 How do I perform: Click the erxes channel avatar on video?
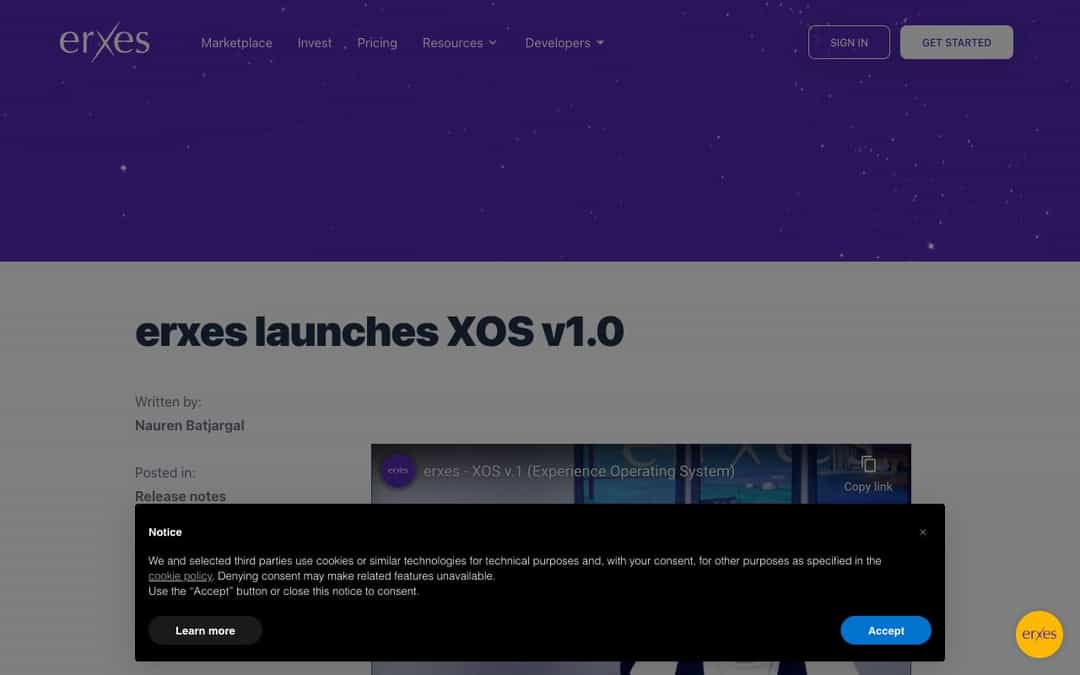coord(398,470)
